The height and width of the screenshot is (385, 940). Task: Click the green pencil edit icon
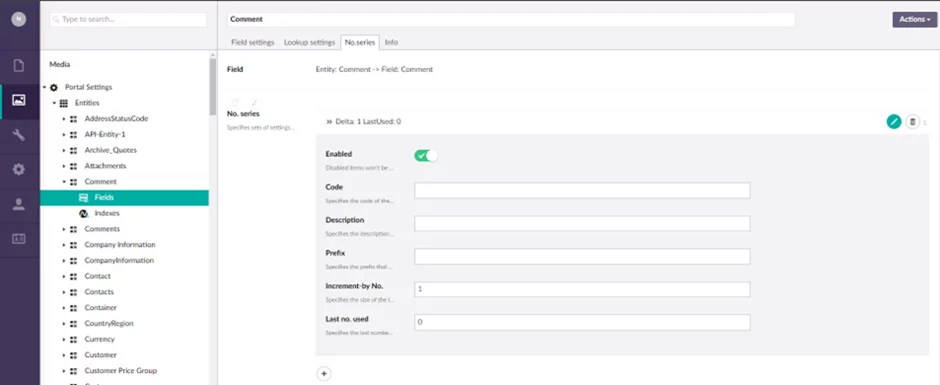(x=894, y=122)
